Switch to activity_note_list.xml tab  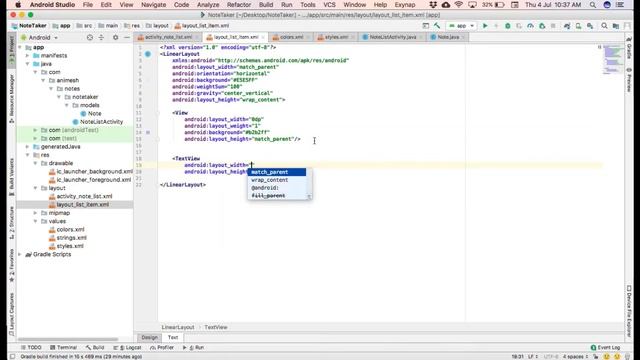(x=168, y=37)
